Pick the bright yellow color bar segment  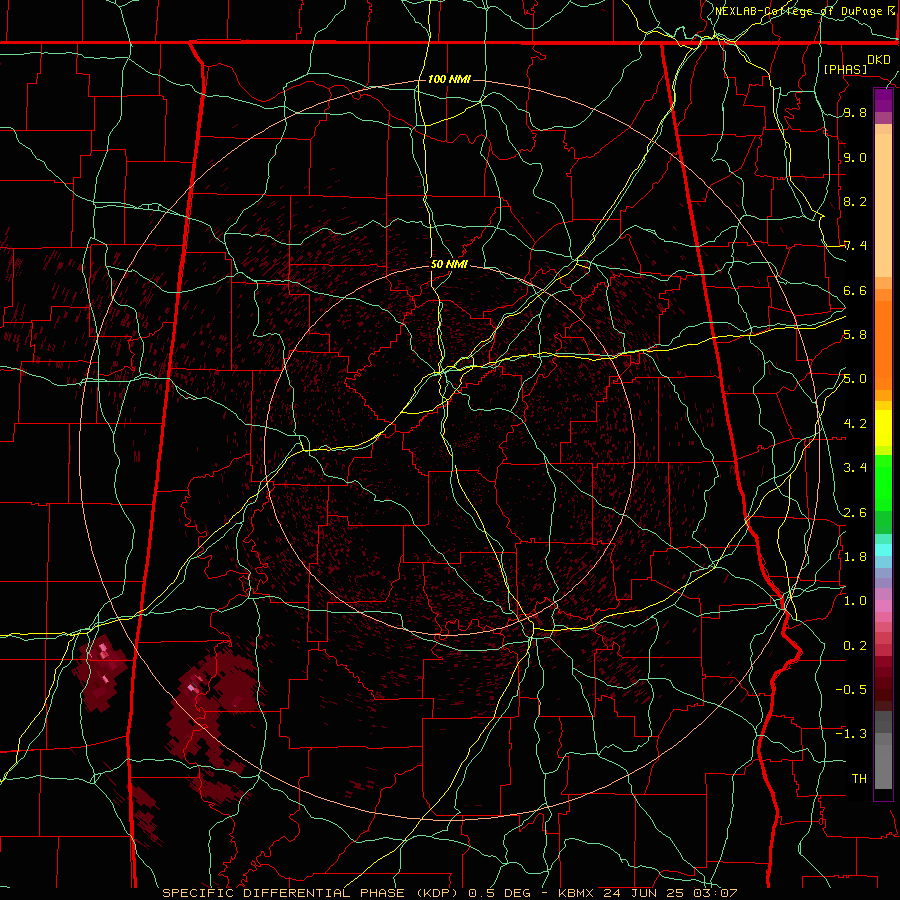pos(883,428)
